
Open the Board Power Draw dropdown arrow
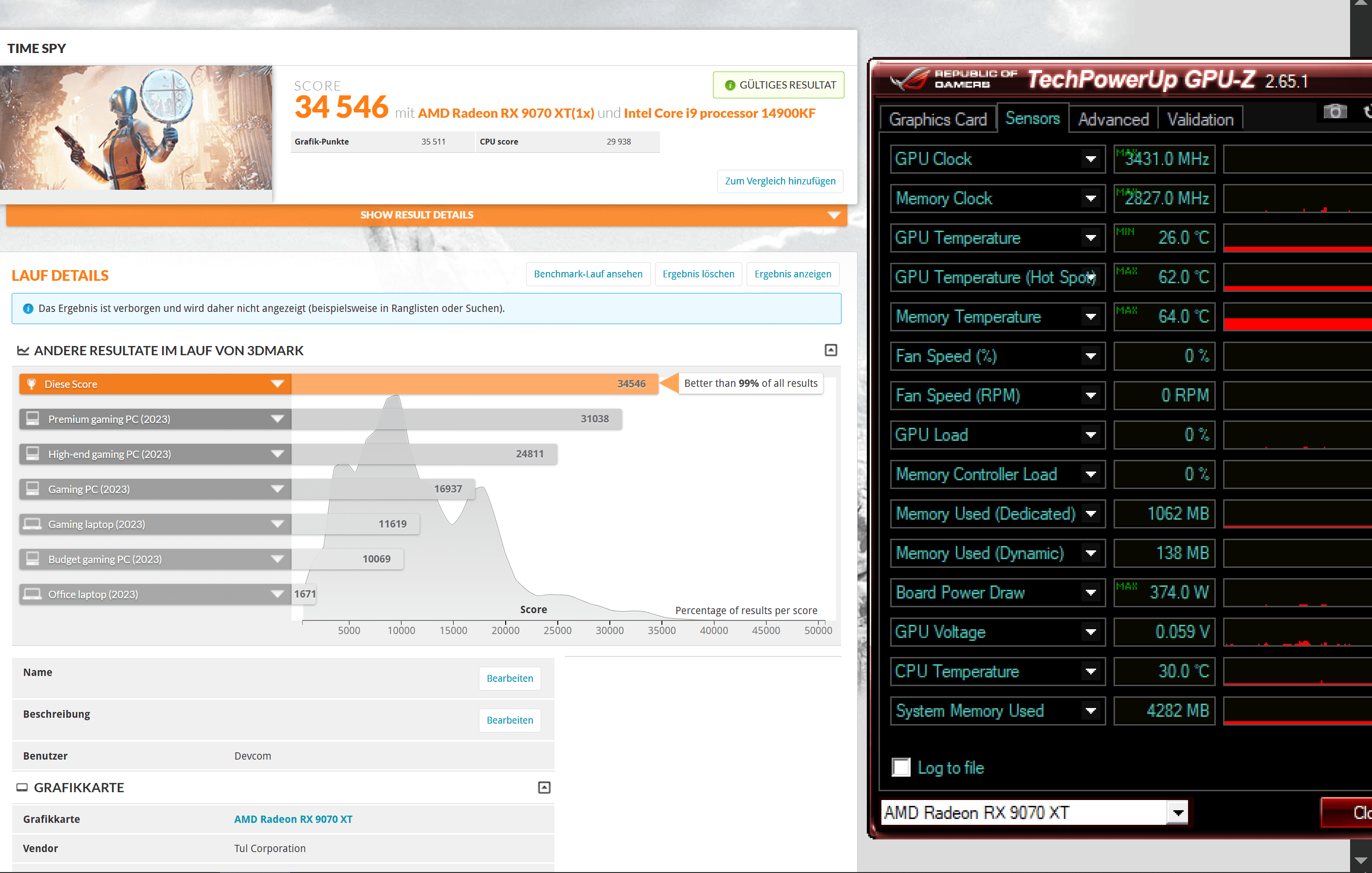coord(1090,593)
